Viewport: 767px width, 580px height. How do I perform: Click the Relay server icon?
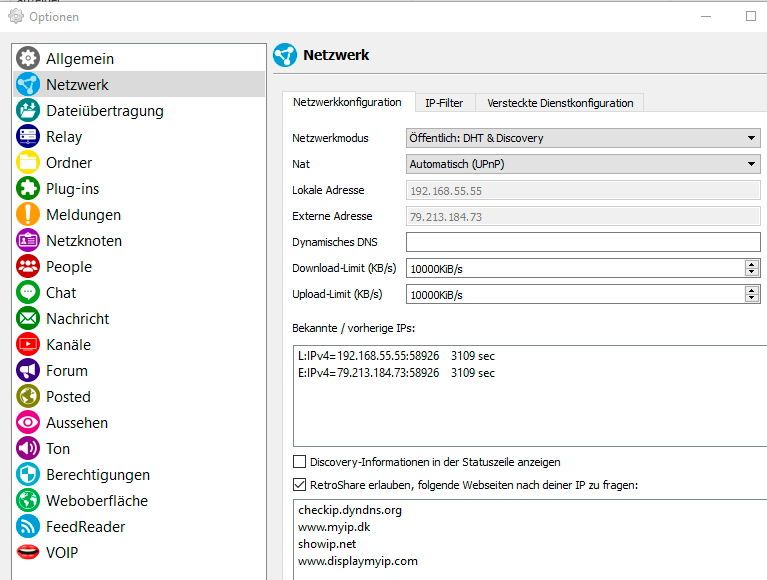[28, 136]
